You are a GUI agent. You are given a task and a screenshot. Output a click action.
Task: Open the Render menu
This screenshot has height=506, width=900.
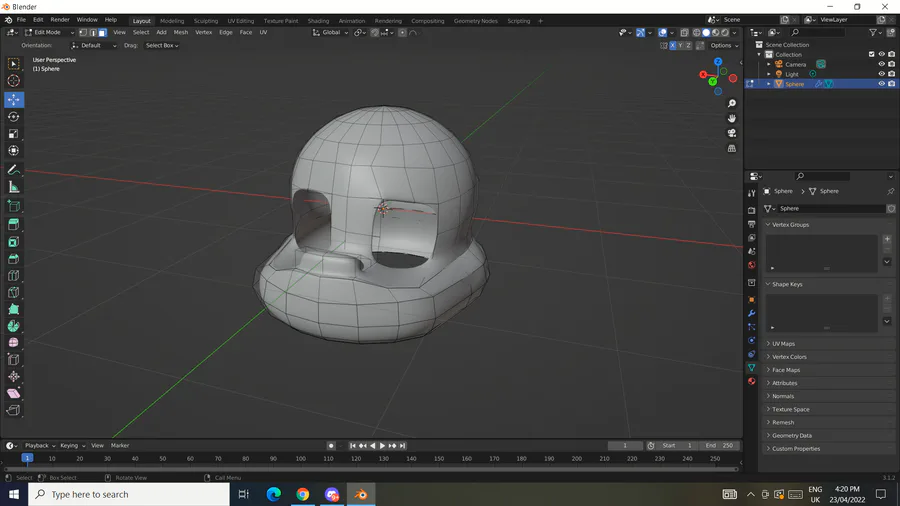(x=60, y=20)
